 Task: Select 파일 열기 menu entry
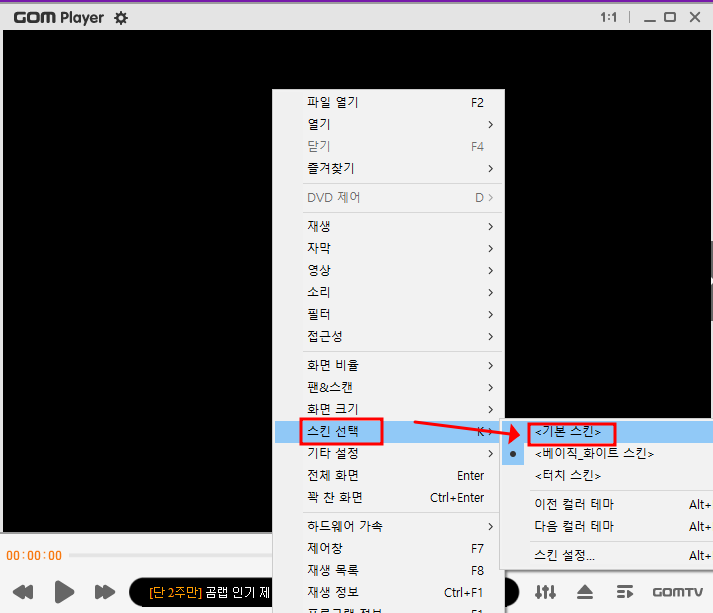click(390, 102)
